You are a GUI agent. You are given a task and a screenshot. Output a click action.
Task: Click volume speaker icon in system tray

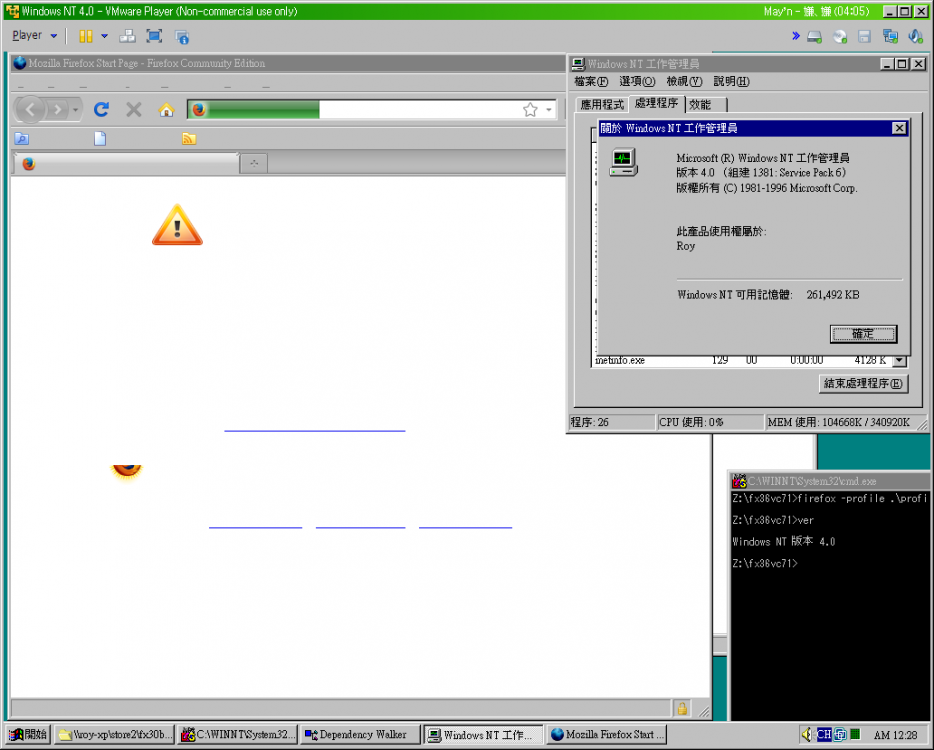[x=806, y=735]
